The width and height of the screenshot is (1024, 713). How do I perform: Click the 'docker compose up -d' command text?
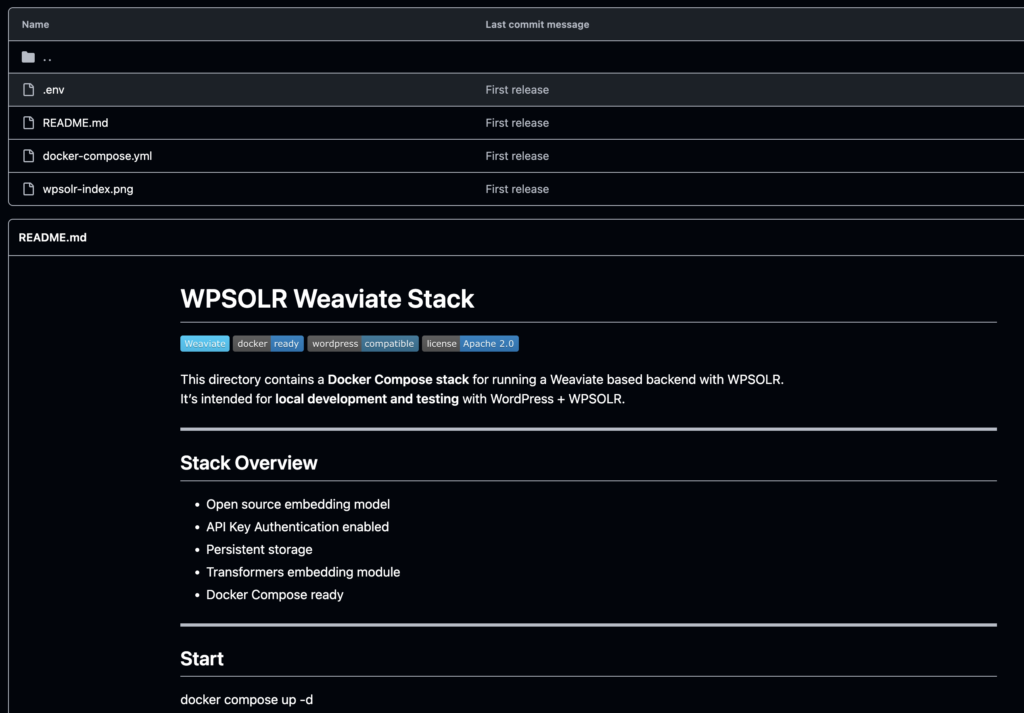[246, 700]
